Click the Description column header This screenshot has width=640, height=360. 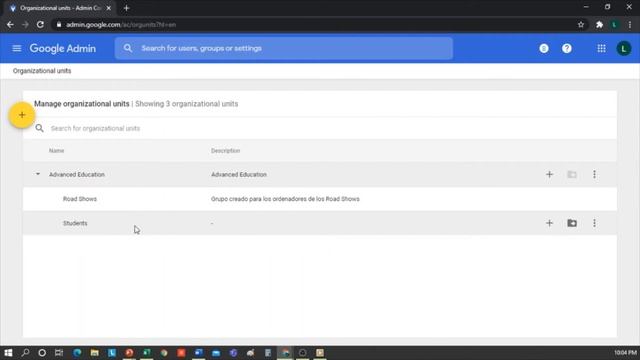click(x=225, y=151)
